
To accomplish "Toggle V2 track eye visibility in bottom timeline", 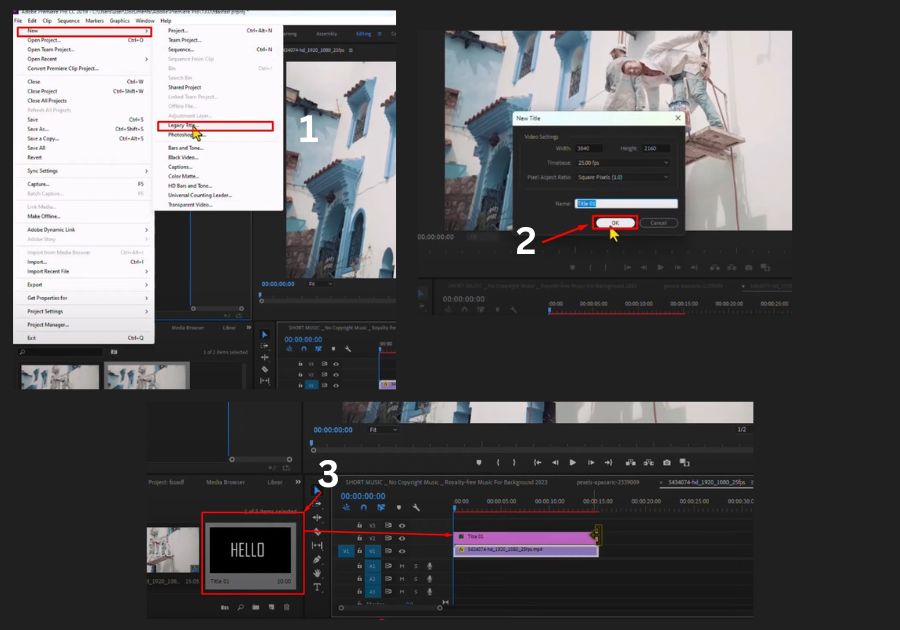I will pyautogui.click(x=402, y=539).
